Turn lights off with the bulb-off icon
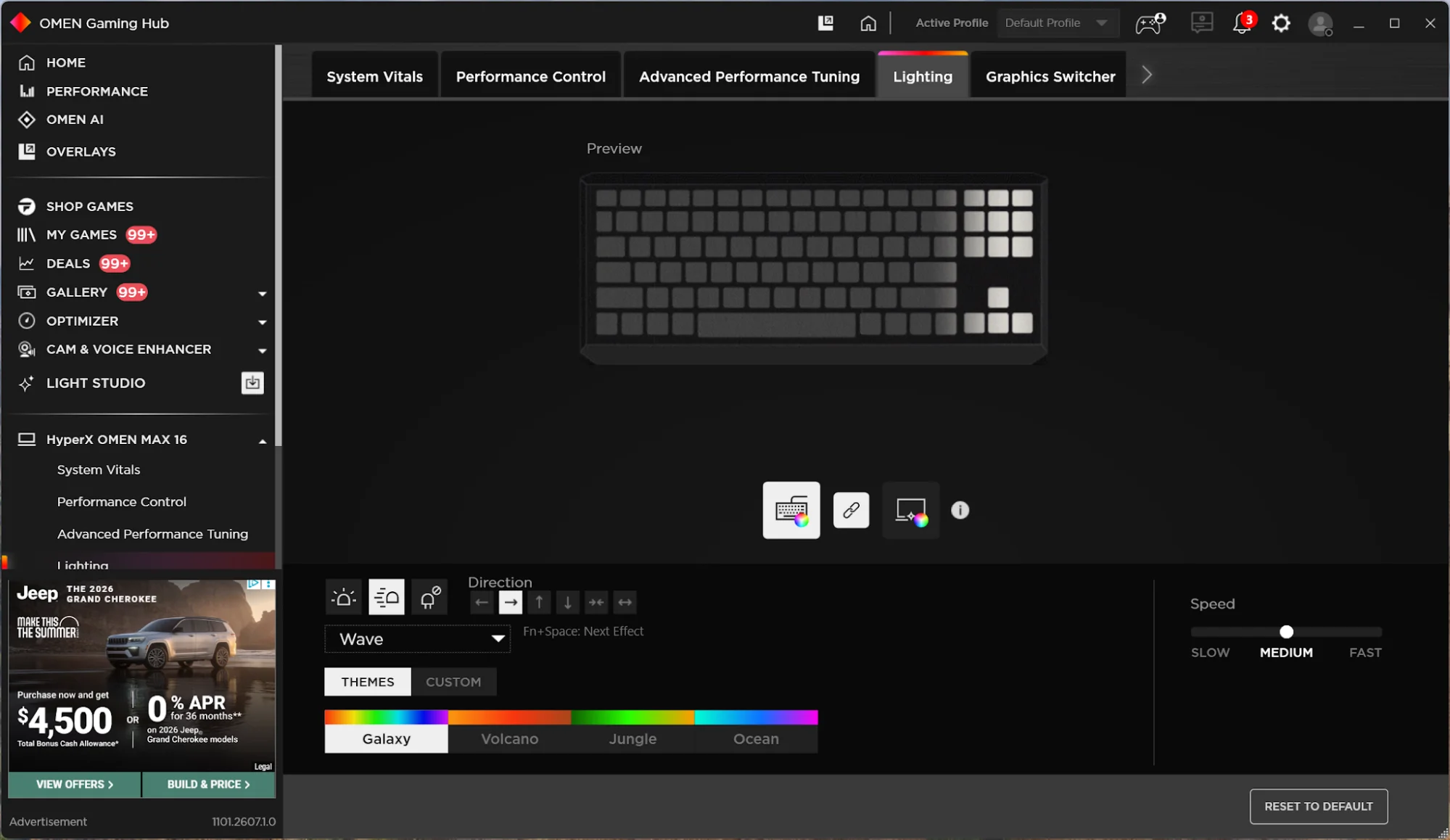The height and width of the screenshot is (840, 1450). pos(429,597)
